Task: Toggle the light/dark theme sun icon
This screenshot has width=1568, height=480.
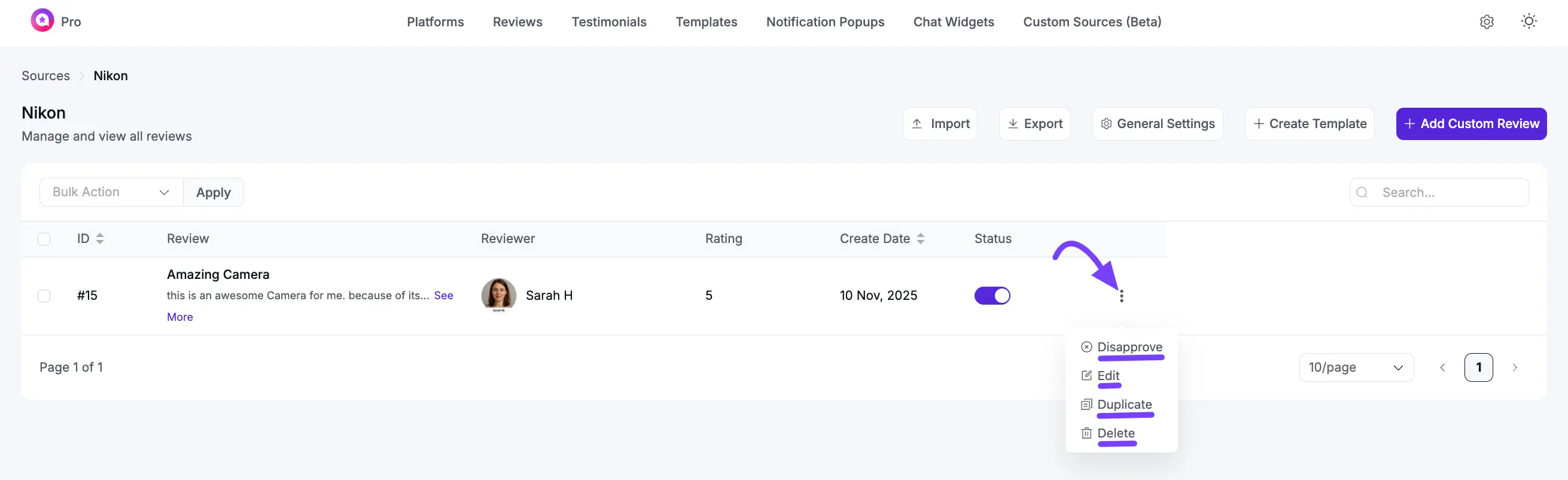Action: click(1529, 22)
